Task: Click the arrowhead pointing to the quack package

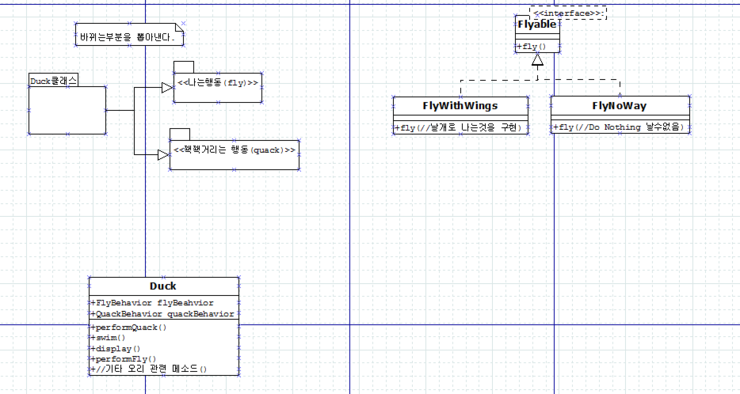Action: (163, 155)
